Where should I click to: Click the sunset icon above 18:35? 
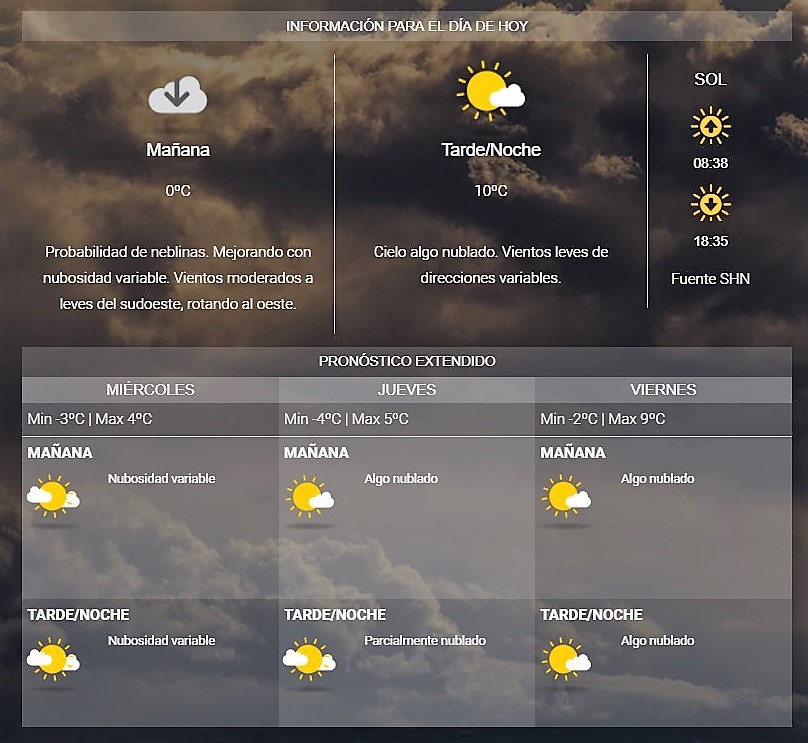tap(711, 203)
